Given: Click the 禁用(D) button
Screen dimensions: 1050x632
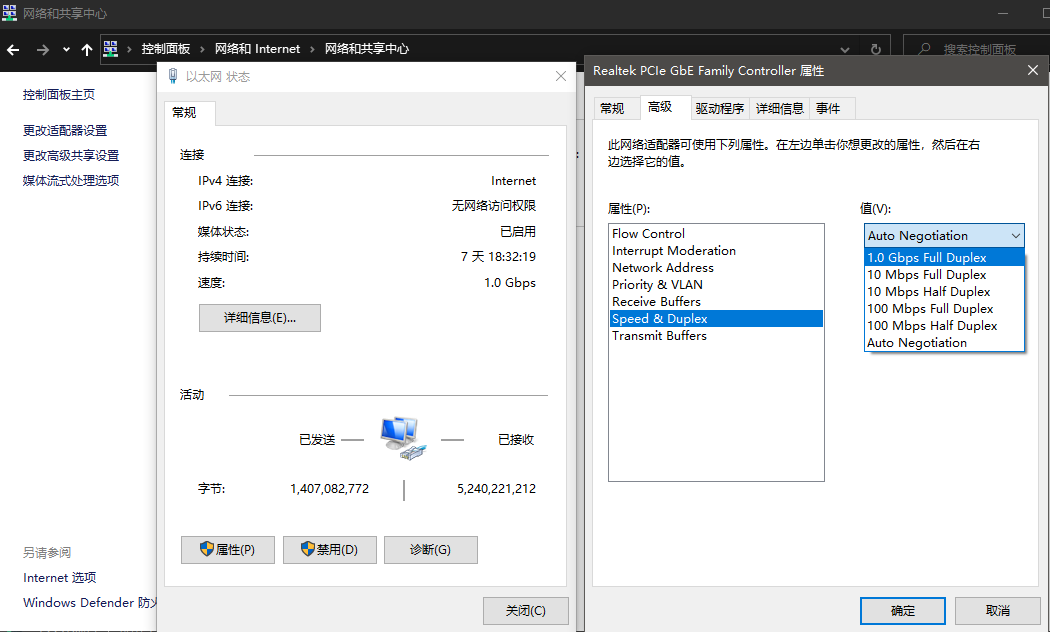Looking at the screenshot, I should tap(329, 550).
